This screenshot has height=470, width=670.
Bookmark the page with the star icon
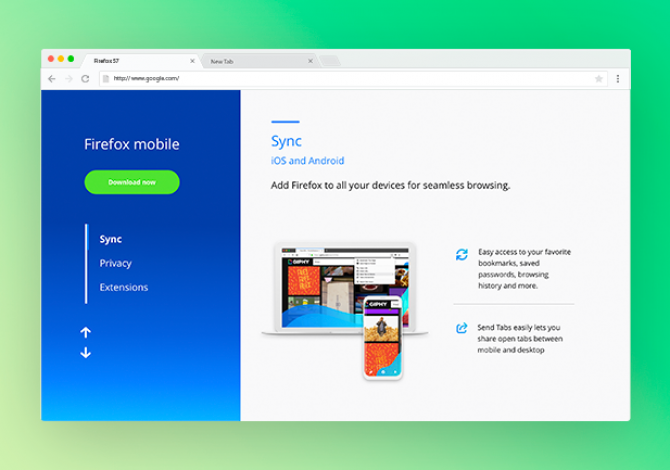599,79
